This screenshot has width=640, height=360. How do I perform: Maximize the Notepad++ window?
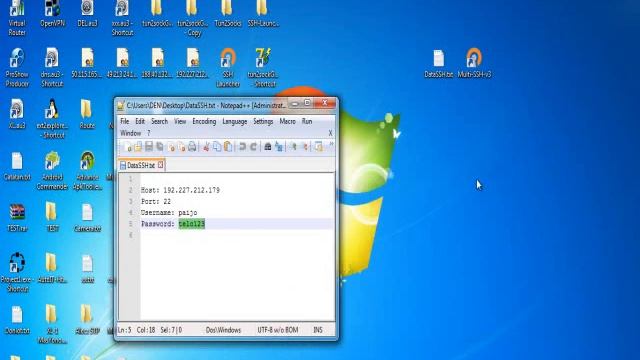click(x=308, y=103)
